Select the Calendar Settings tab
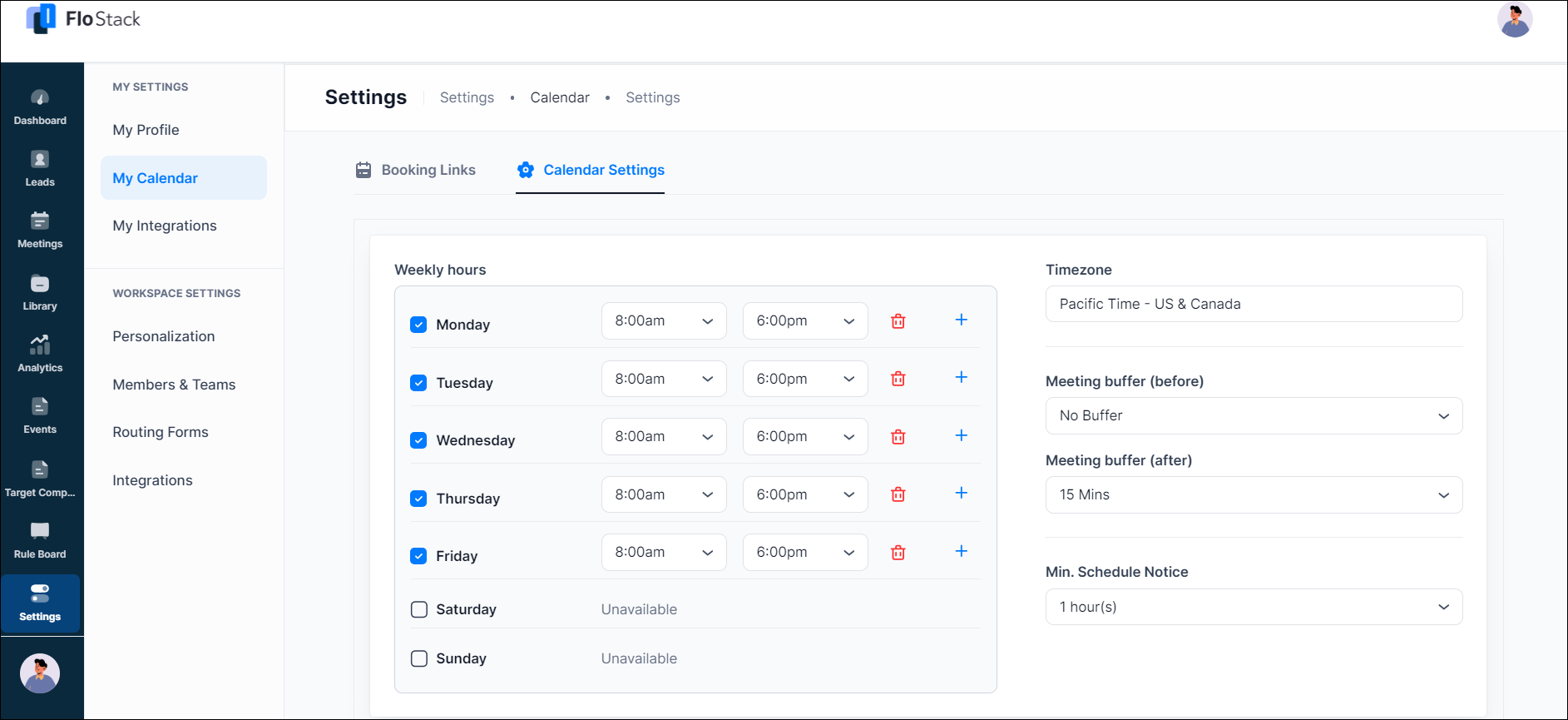This screenshot has width=1568, height=720. point(591,170)
